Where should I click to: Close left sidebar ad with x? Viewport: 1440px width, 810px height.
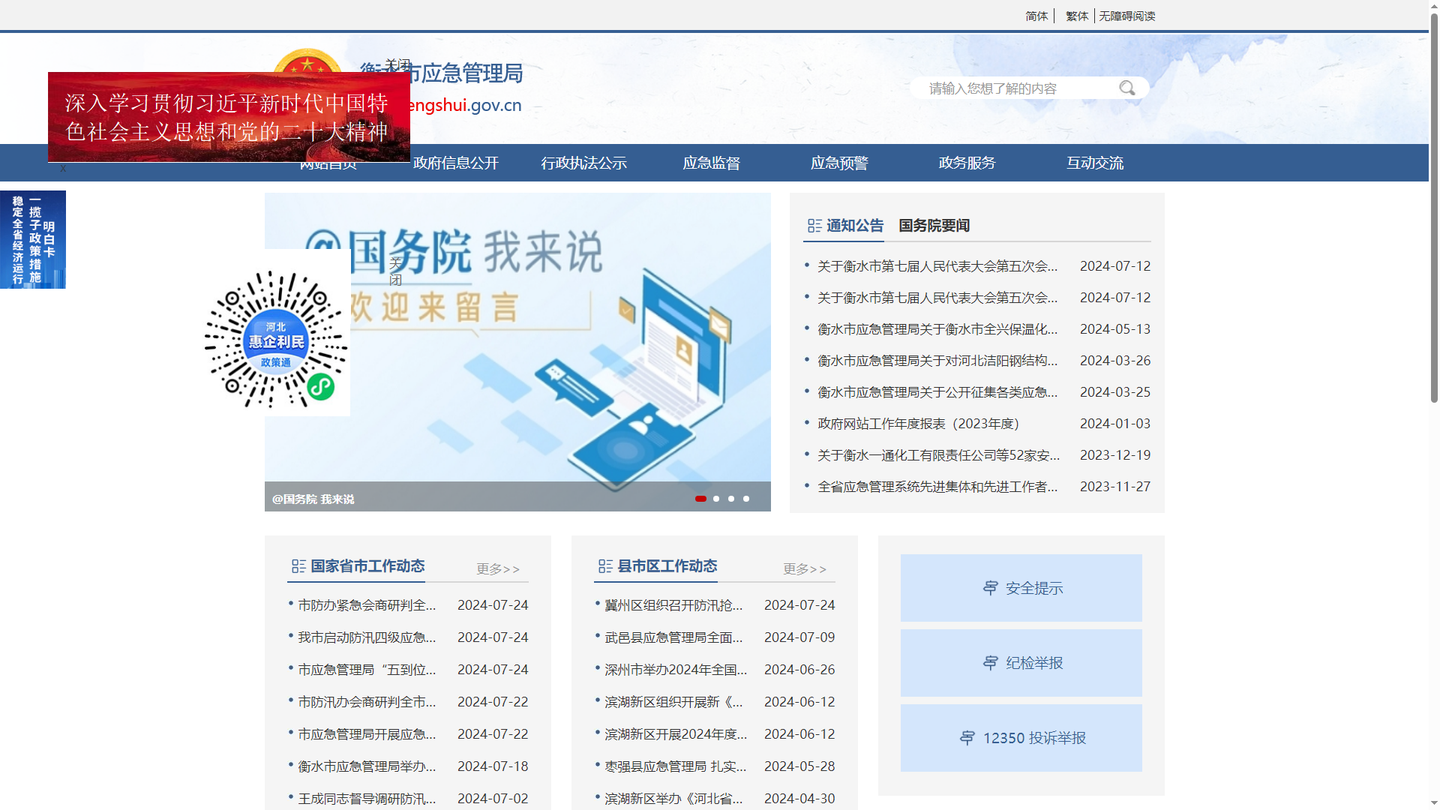coord(62,168)
